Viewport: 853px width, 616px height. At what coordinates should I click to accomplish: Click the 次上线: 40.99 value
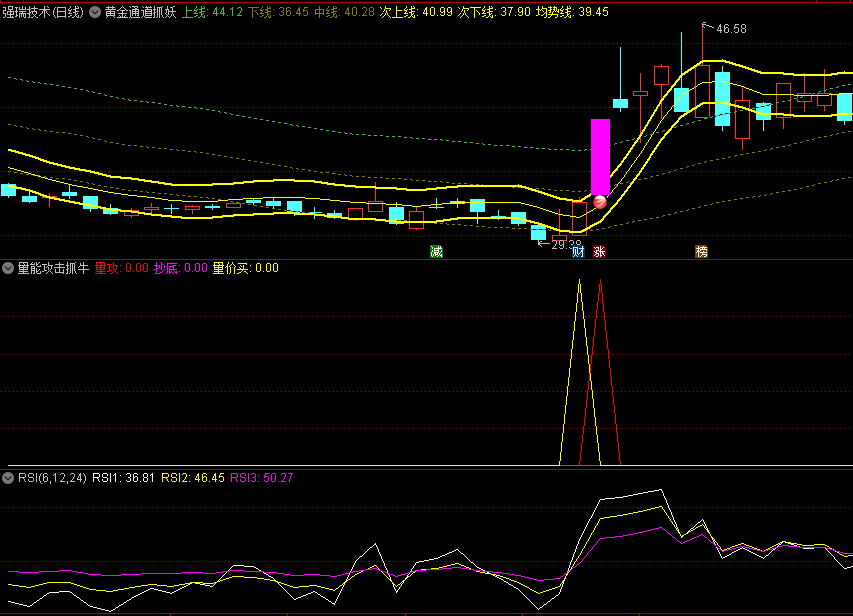416,12
